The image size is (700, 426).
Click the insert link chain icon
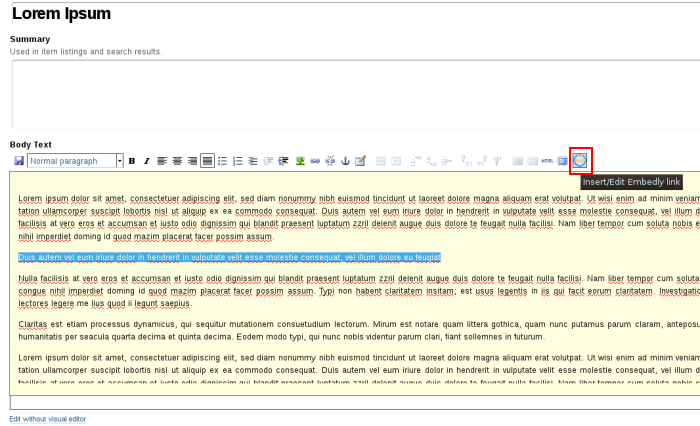315,161
